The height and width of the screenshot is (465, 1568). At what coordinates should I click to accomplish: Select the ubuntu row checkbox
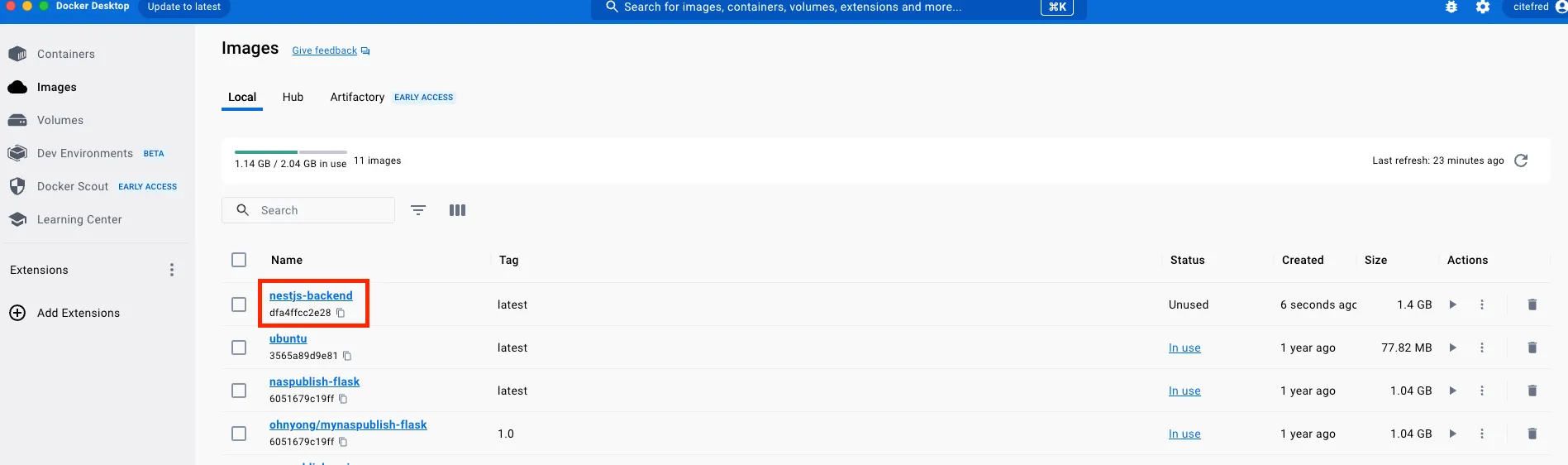239,348
